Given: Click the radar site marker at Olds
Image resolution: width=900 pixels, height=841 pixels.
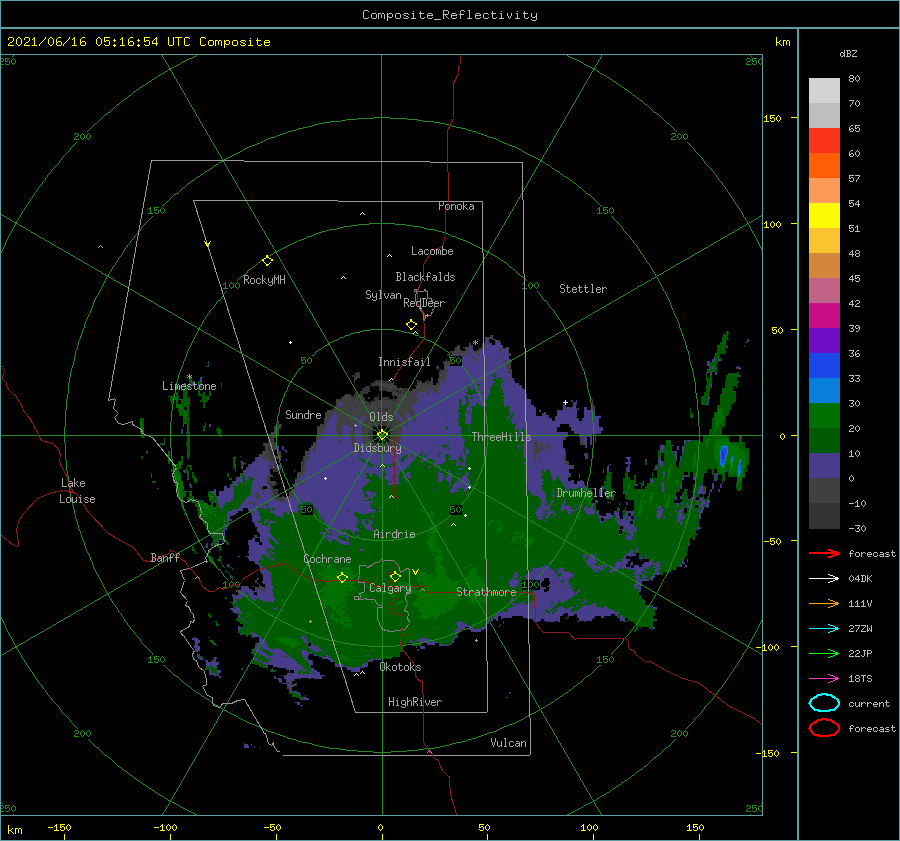Looking at the screenshot, I should tap(382, 435).
